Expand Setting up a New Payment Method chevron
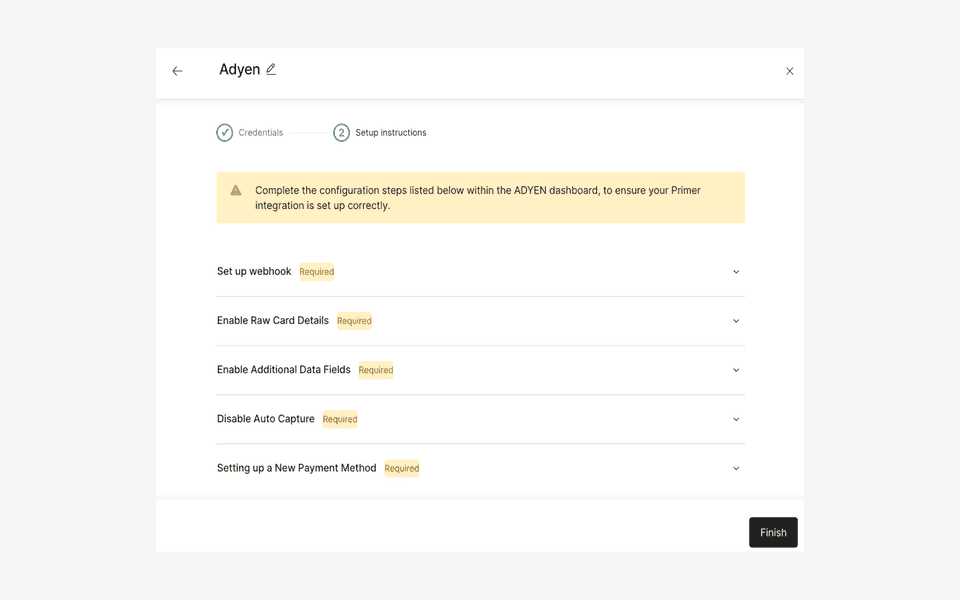The image size is (960, 600). coord(736,468)
